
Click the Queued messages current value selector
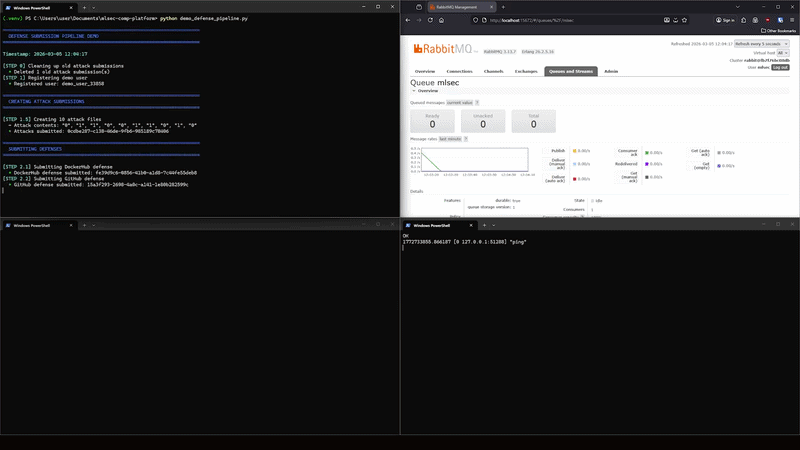pyautogui.click(x=460, y=103)
